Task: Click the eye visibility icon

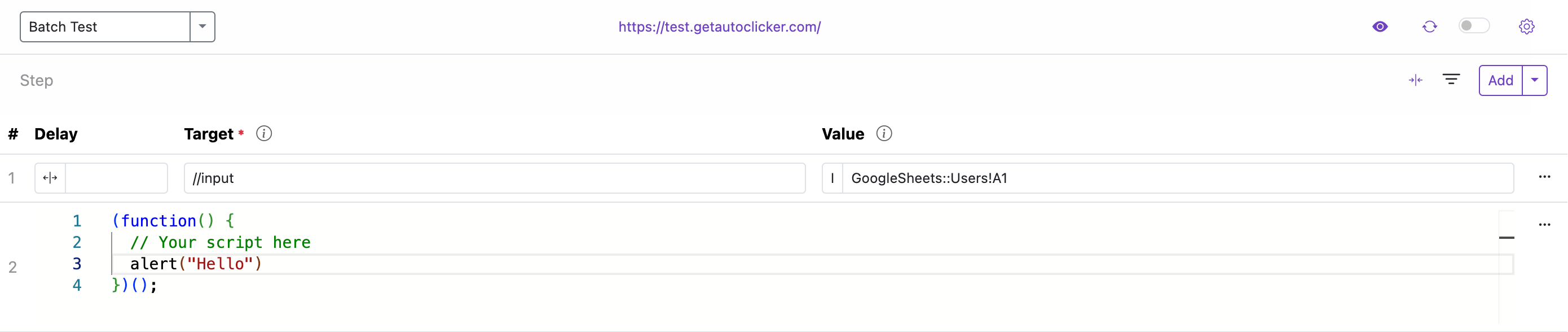Action: coord(1380,27)
